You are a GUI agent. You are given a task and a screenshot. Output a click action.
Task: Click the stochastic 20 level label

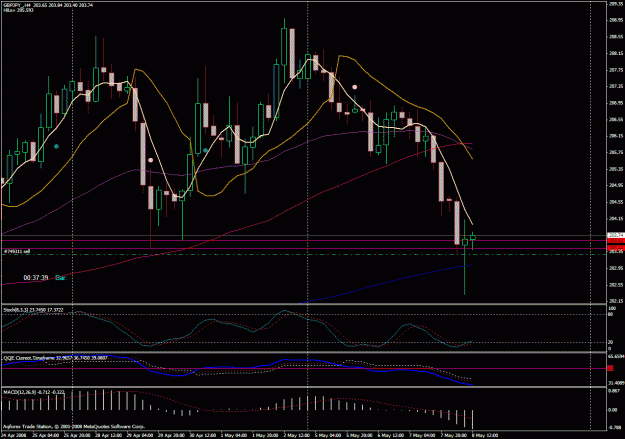pos(611,343)
